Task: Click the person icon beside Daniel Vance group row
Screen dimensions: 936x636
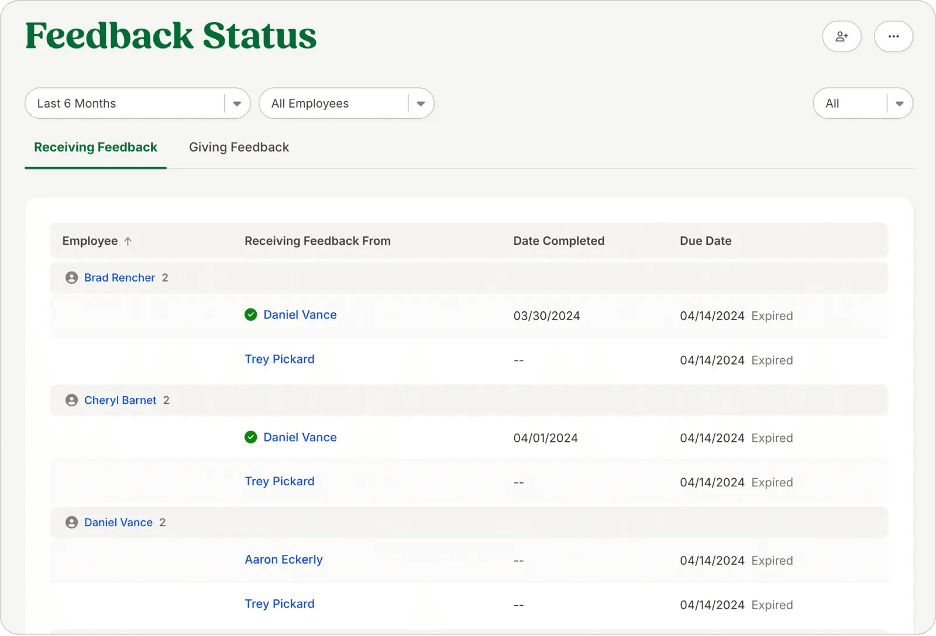Action: (x=70, y=522)
